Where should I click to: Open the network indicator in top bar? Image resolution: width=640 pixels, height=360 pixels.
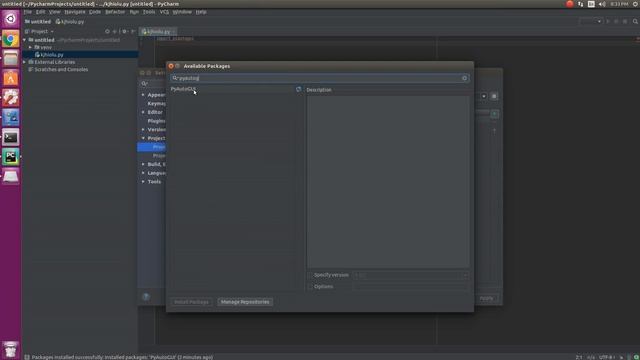click(x=580, y=4)
